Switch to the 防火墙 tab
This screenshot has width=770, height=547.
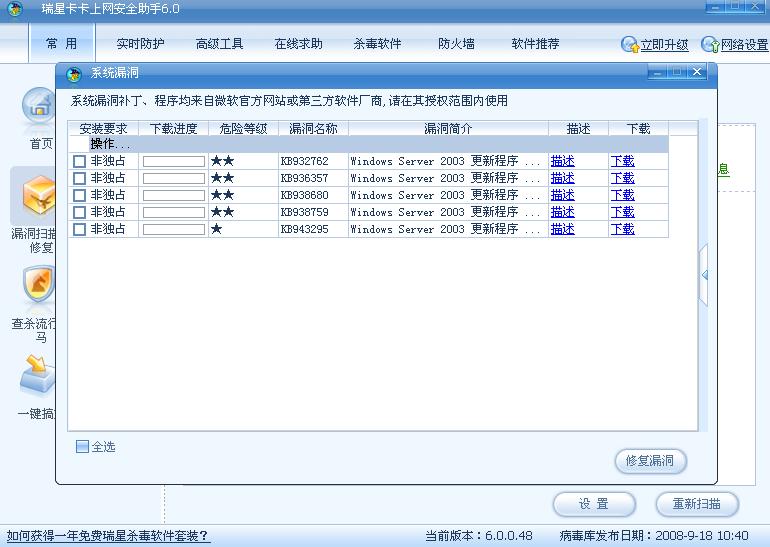coord(456,44)
